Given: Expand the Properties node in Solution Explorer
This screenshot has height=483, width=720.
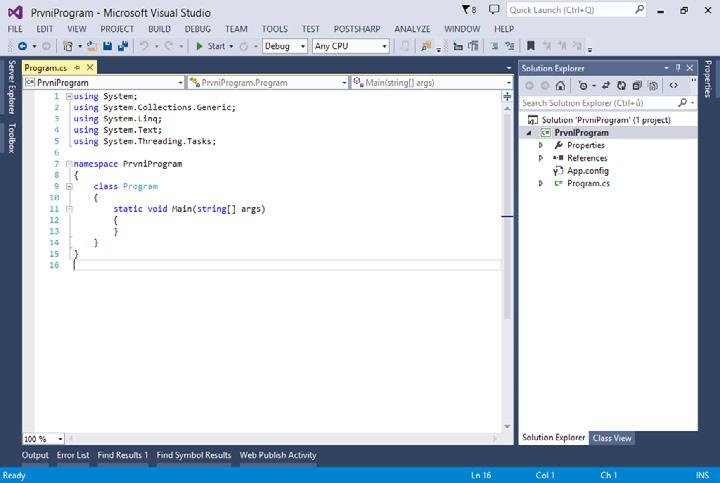Looking at the screenshot, I should (x=541, y=145).
